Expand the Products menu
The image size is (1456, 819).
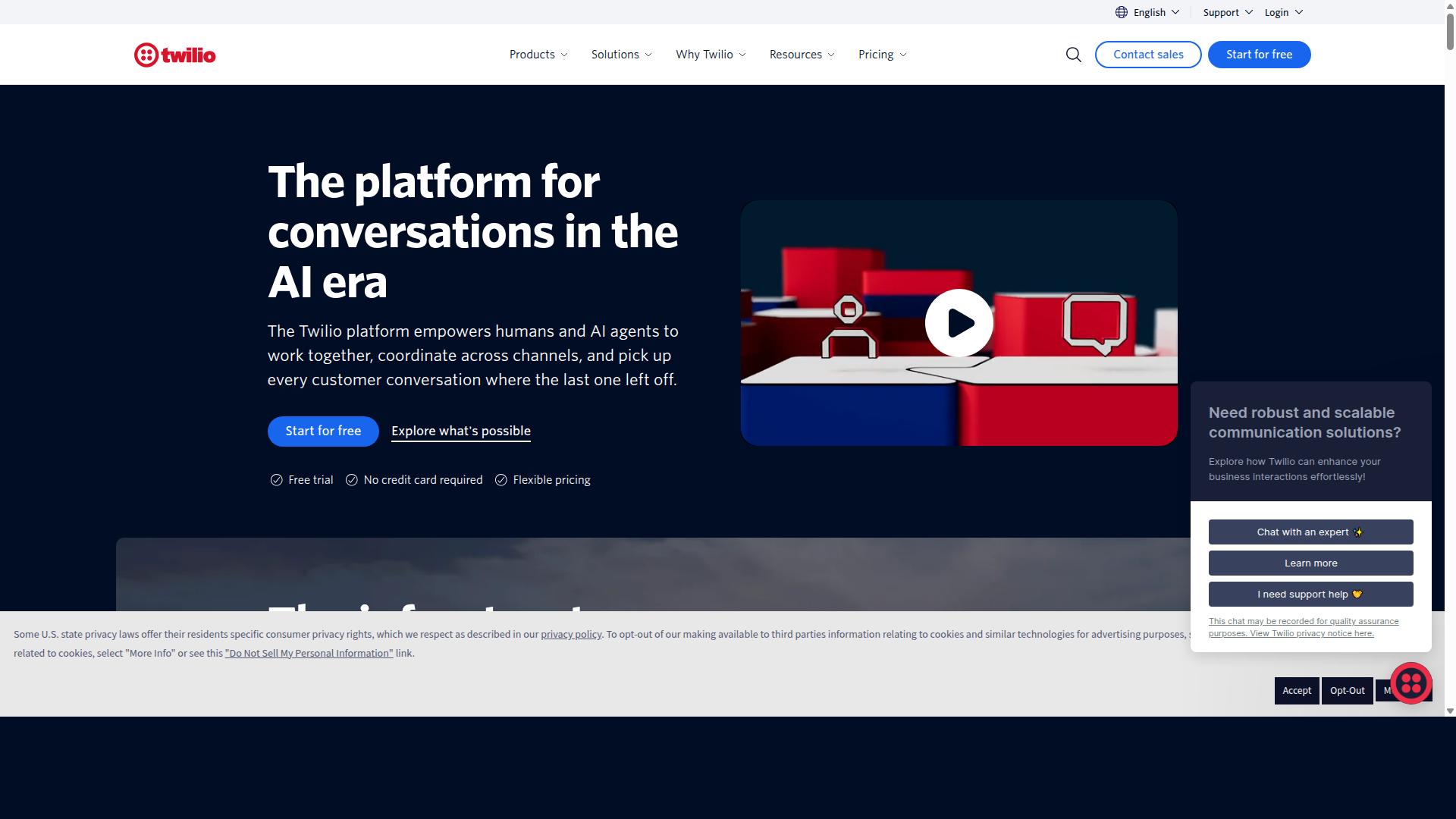click(x=538, y=55)
